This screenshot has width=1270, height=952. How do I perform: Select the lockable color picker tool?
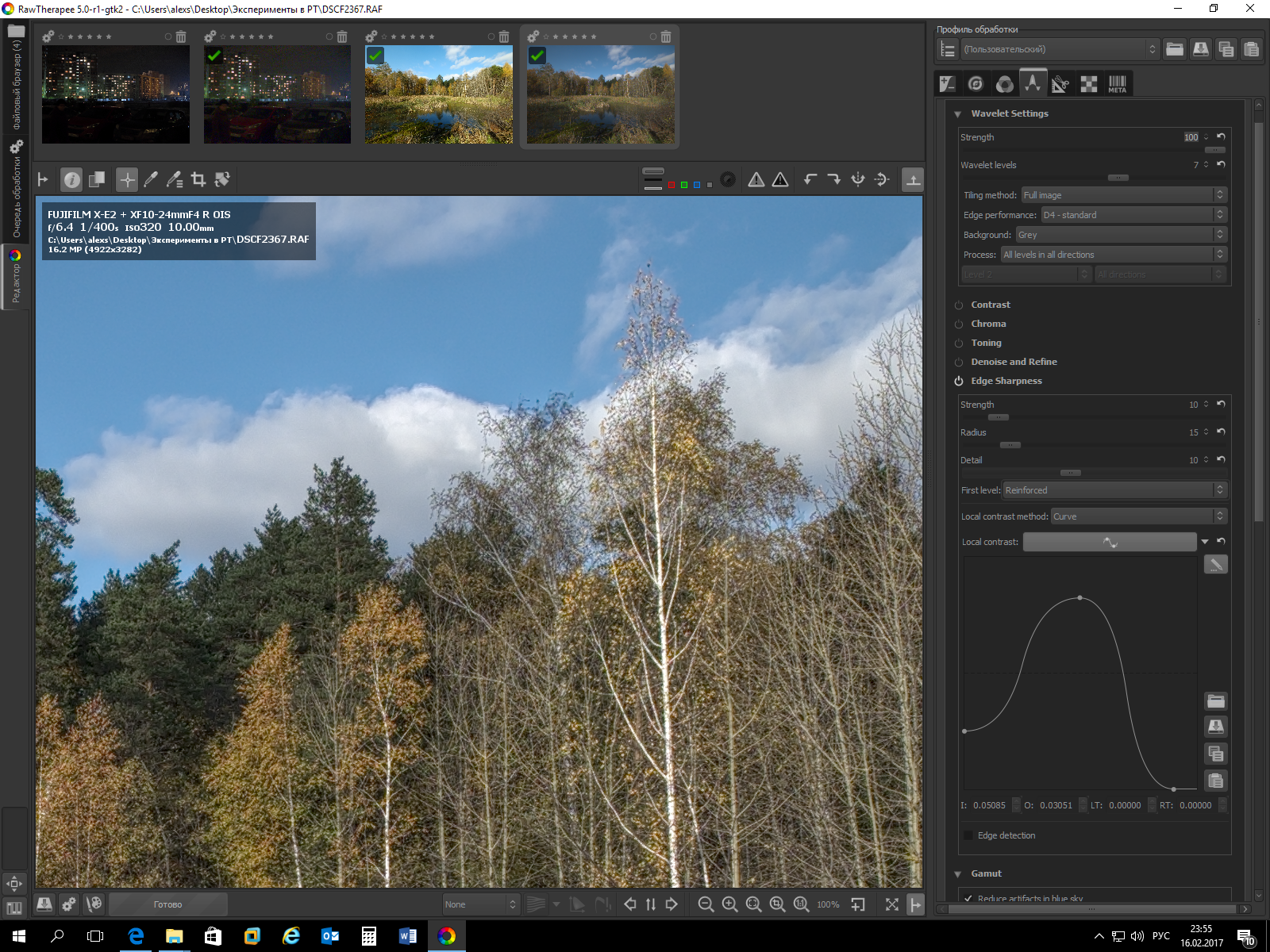pos(175,180)
